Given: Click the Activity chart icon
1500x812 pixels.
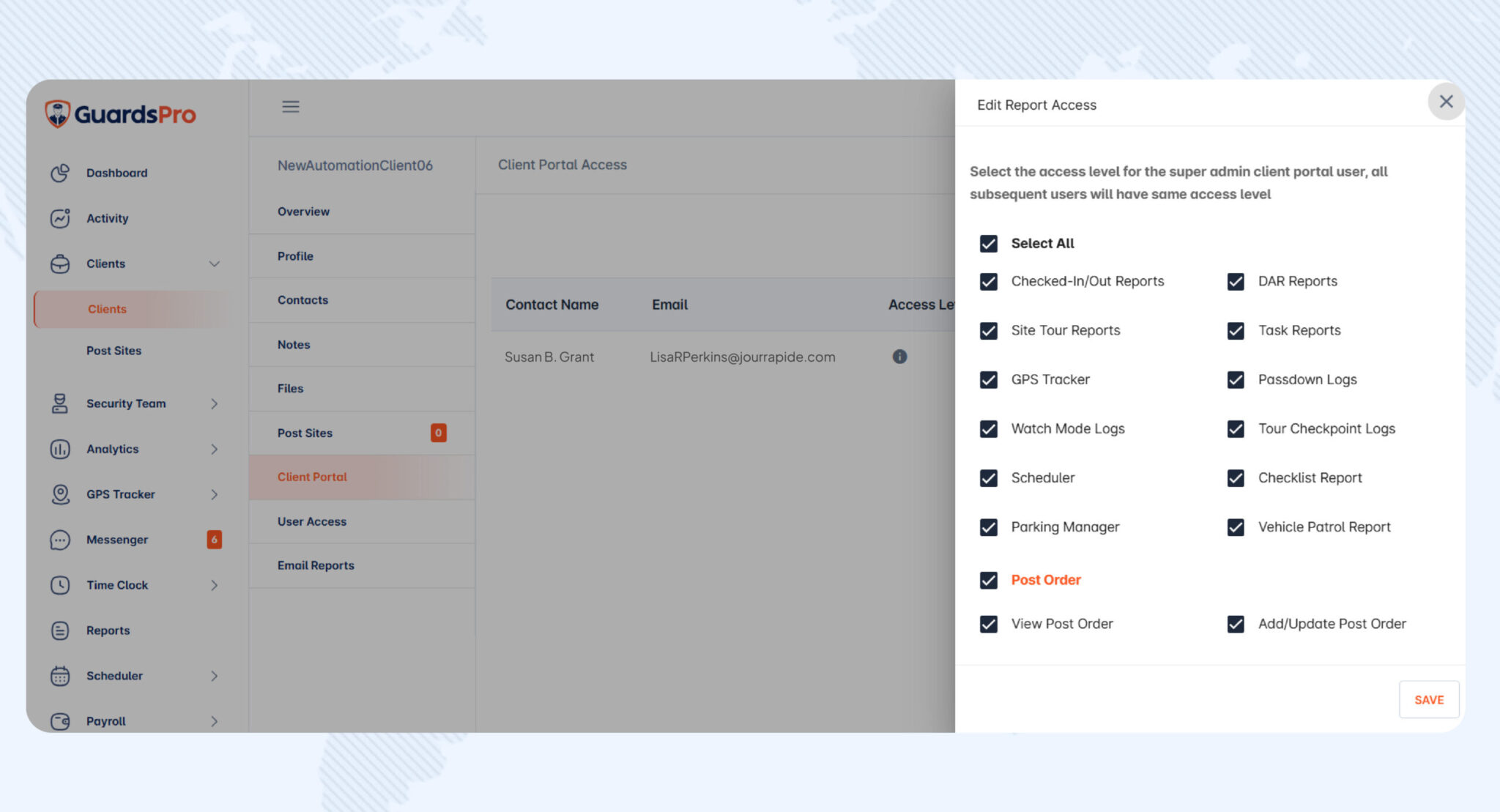Looking at the screenshot, I should [x=60, y=218].
